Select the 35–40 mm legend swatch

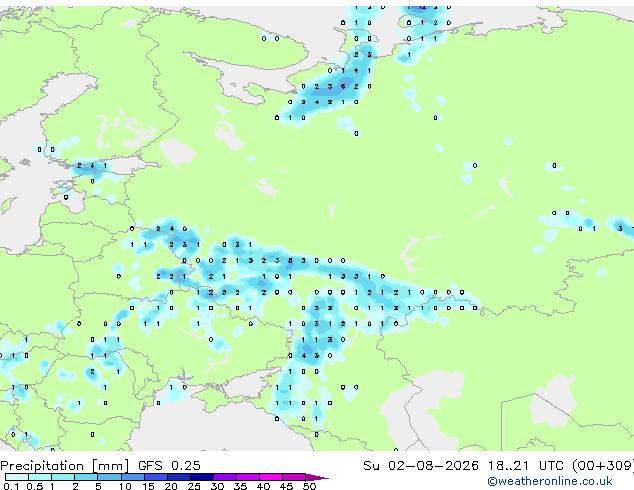[247, 477]
